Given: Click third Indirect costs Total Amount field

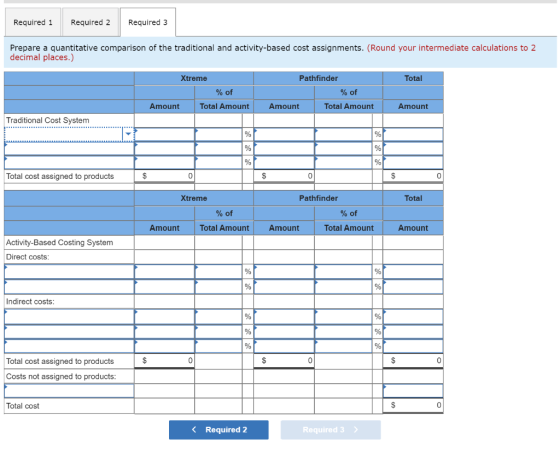Looking at the screenshot, I should tap(413, 346).
